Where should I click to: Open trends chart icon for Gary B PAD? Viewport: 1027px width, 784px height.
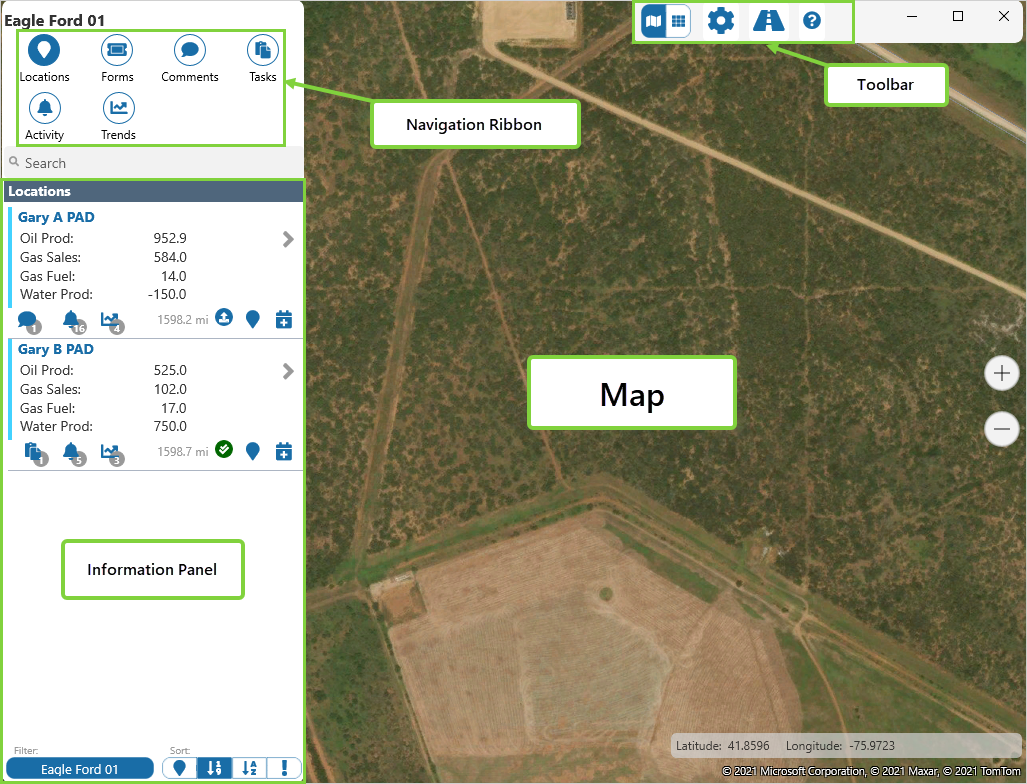112,452
